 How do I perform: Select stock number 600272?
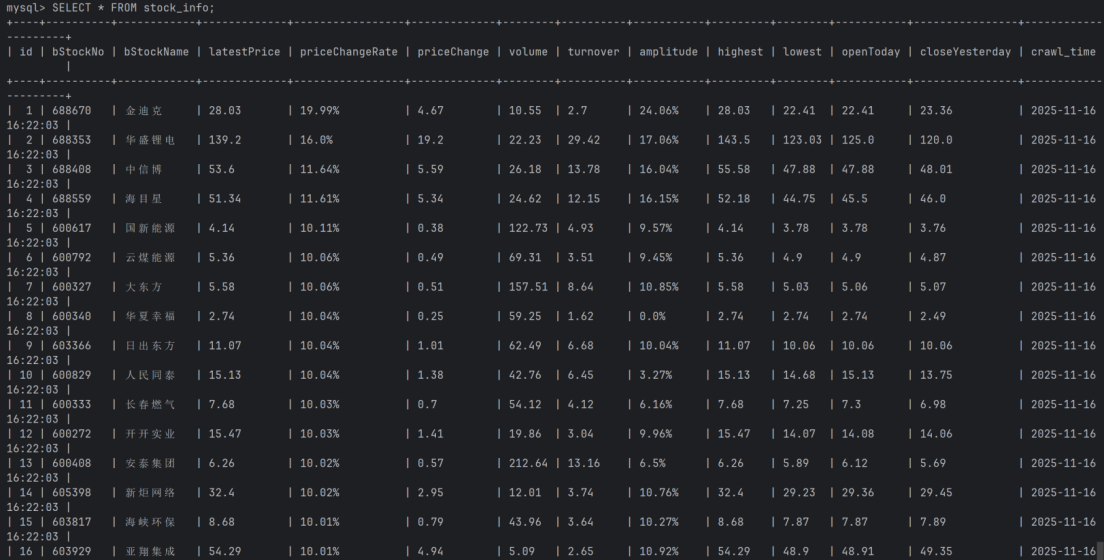71,434
